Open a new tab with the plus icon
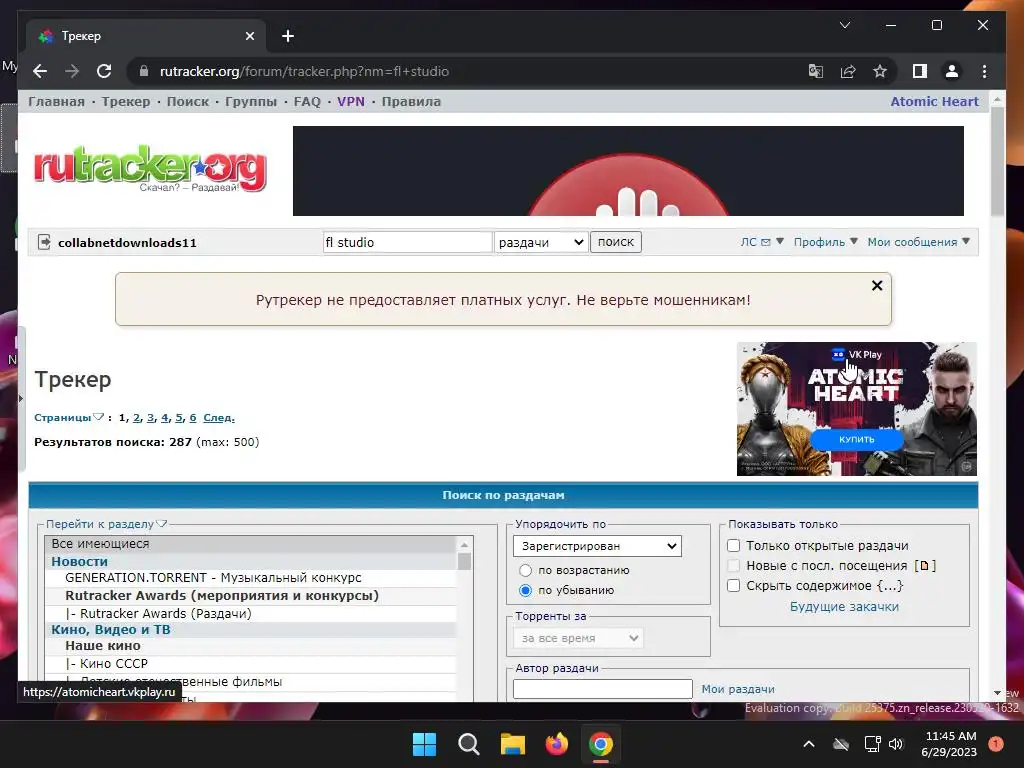1024x768 pixels. click(288, 36)
